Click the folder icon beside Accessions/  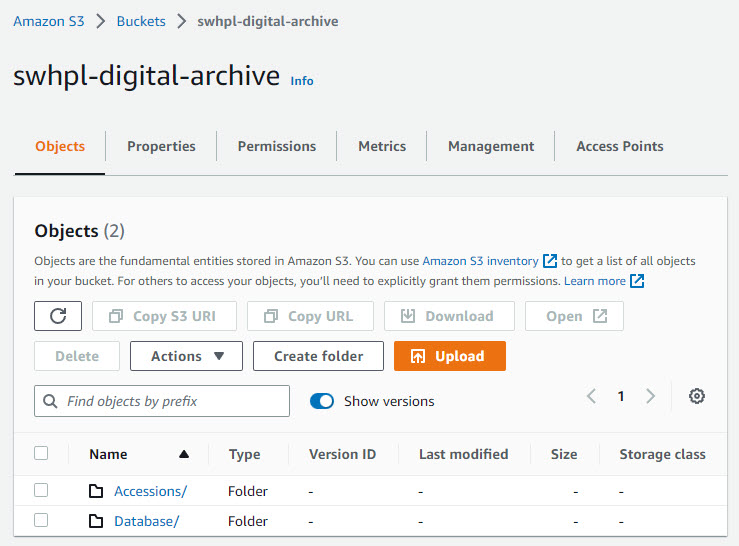(x=96, y=491)
